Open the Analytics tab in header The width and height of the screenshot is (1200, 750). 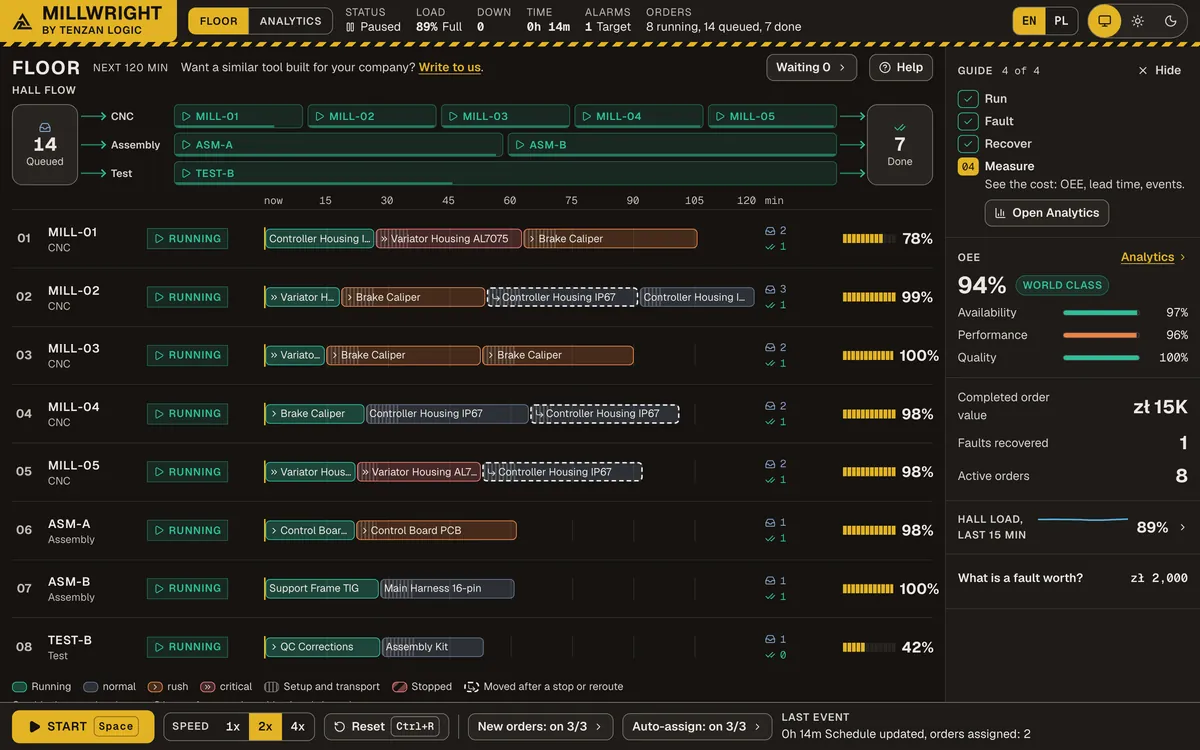pos(290,21)
